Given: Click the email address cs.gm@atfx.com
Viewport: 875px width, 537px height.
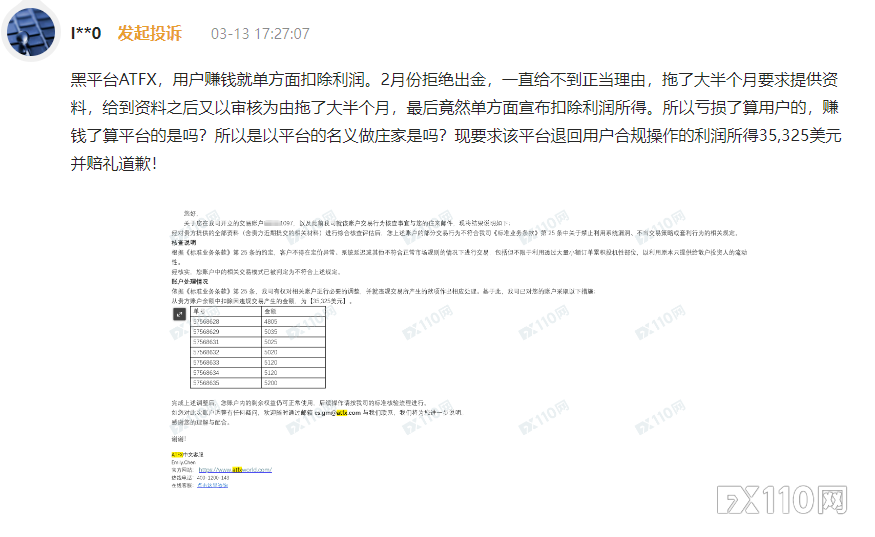Looking at the screenshot, I should [338, 413].
